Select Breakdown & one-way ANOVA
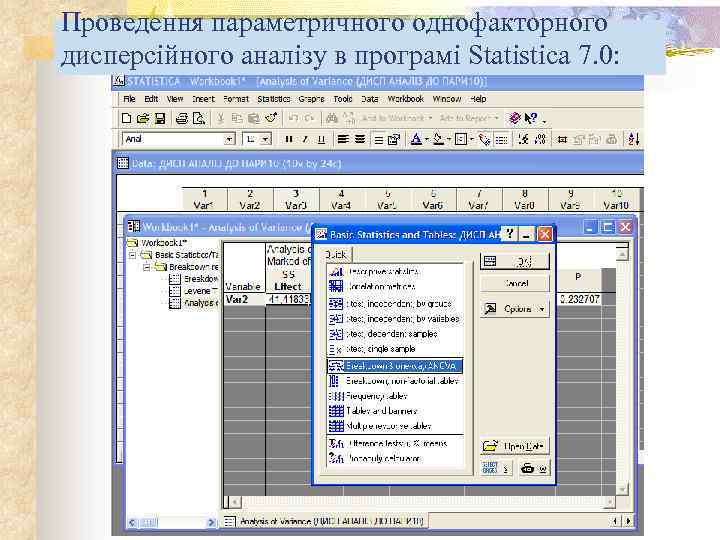 tap(394, 366)
